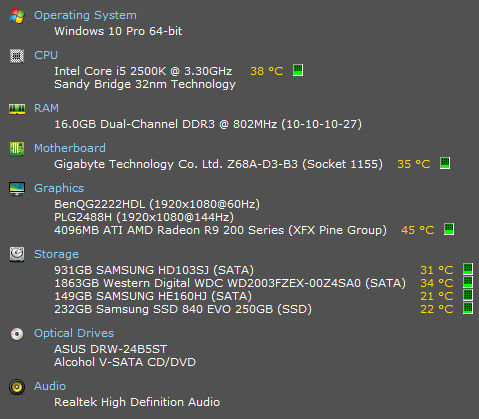Screen dimensions: 479x419
Task: Click the green temperature indicator next to CPU 38 °C
Action: point(298,70)
